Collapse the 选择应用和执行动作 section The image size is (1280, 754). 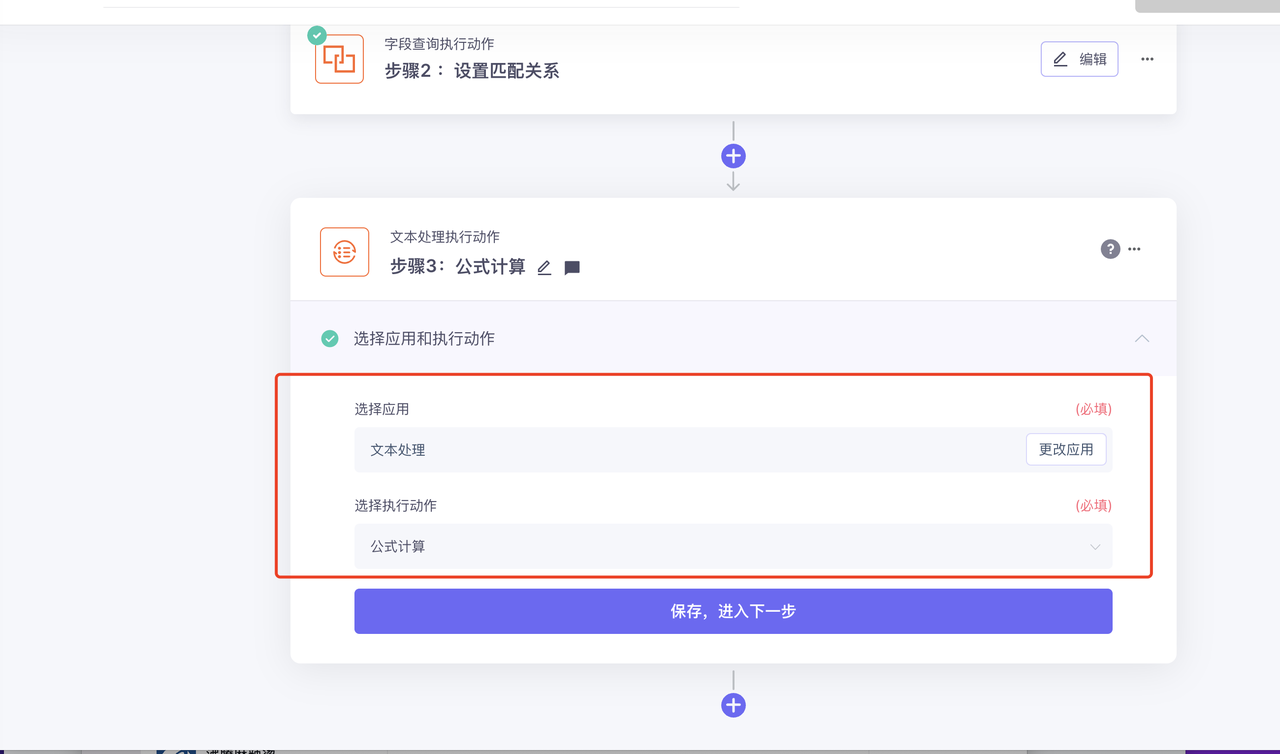pyautogui.click(x=1142, y=339)
